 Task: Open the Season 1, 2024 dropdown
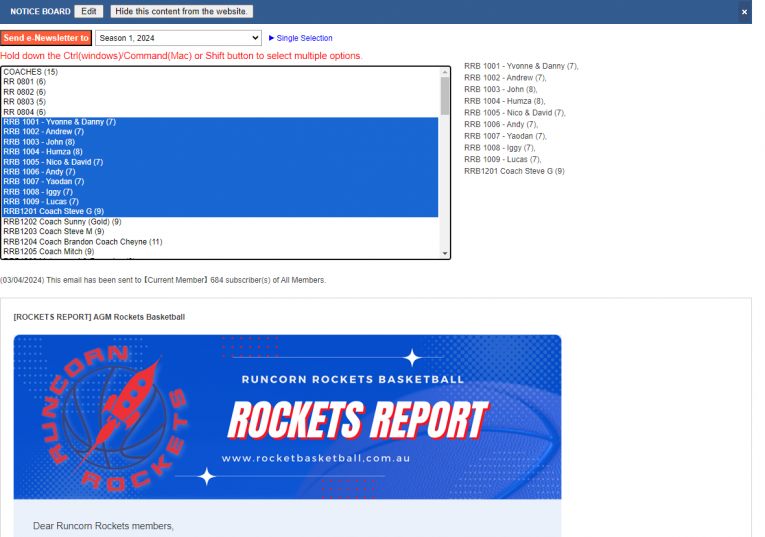(179, 38)
